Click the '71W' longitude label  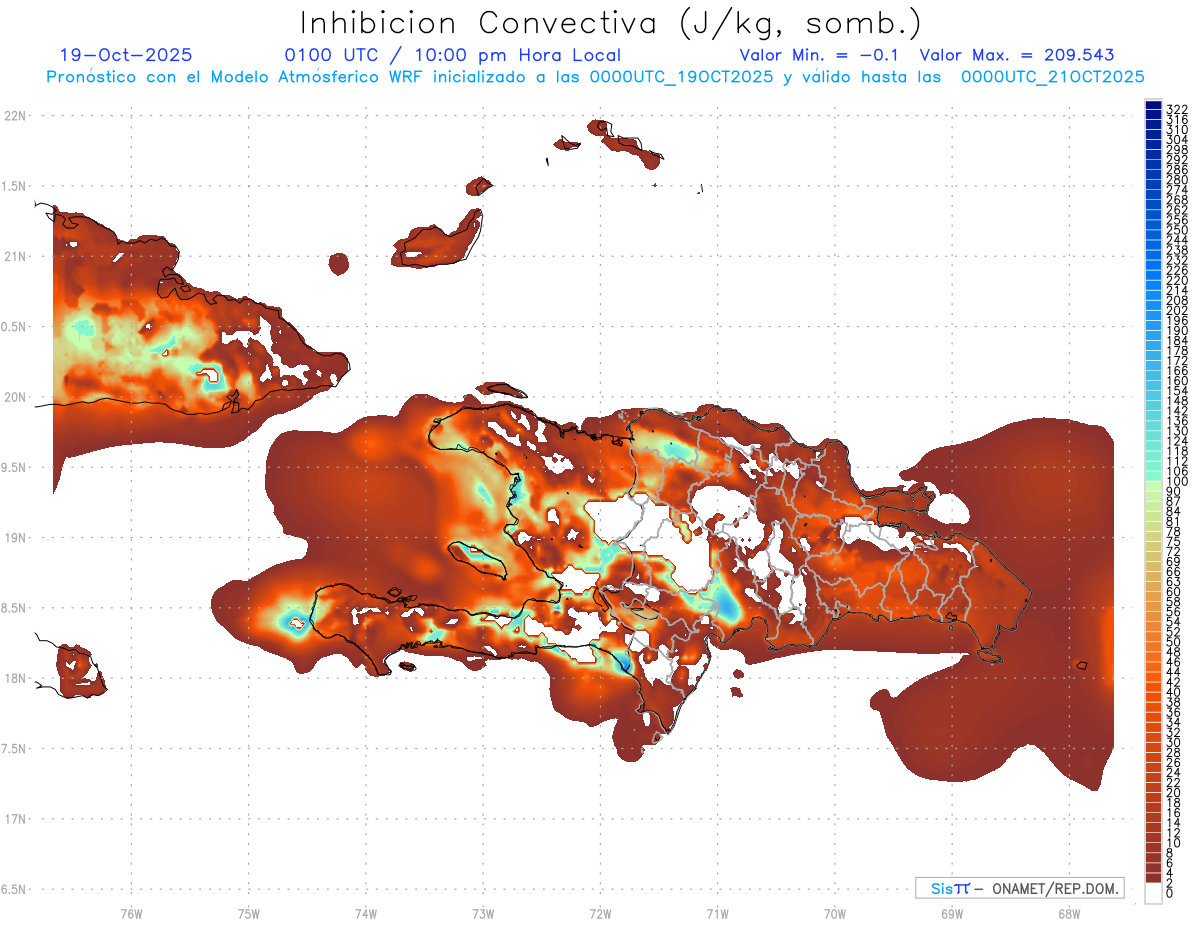click(717, 913)
